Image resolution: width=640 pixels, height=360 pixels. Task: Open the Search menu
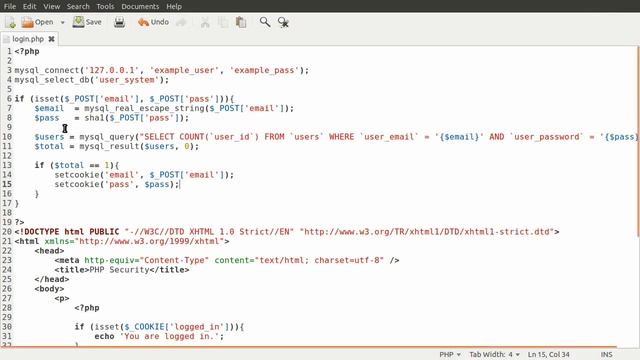pos(78,6)
